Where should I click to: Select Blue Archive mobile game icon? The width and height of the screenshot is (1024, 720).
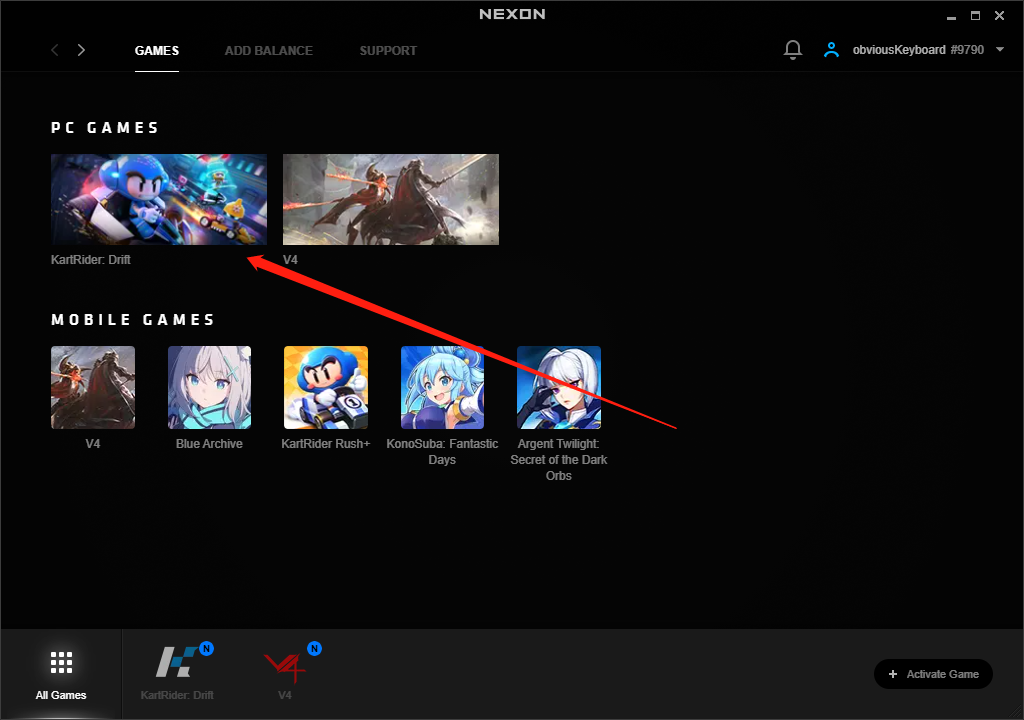coord(209,387)
